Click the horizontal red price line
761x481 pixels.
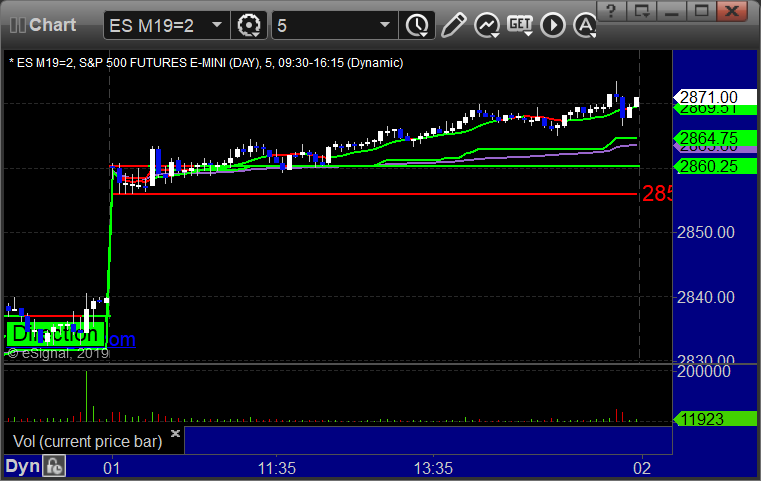(374, 194)
